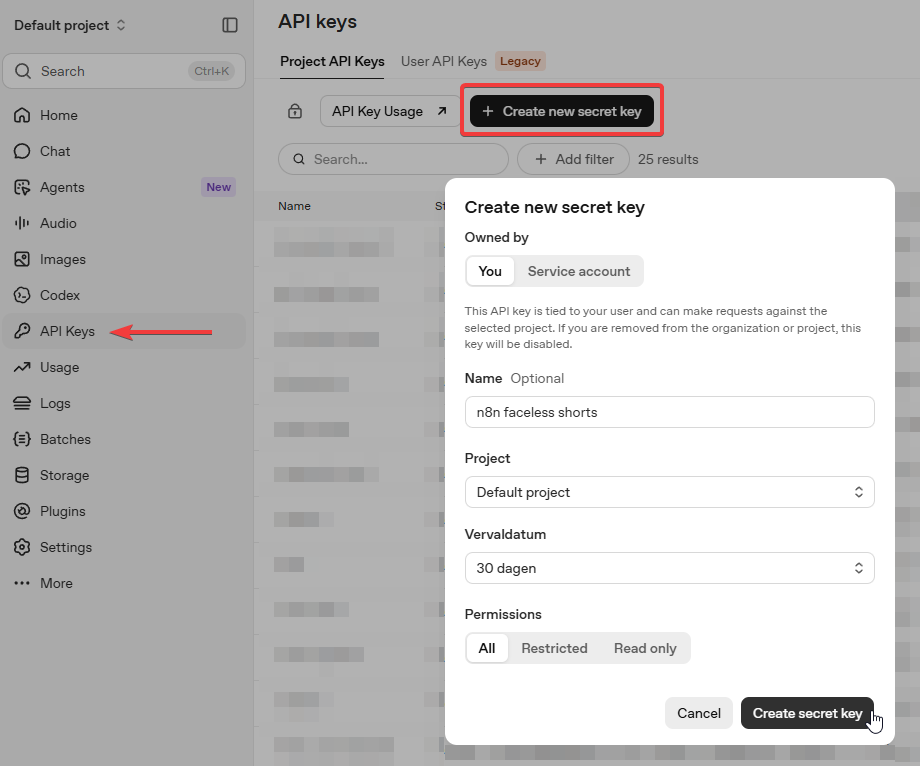Click Create secret key button
This screenshot has height=766, width=920.
click(x=807, y=713)
